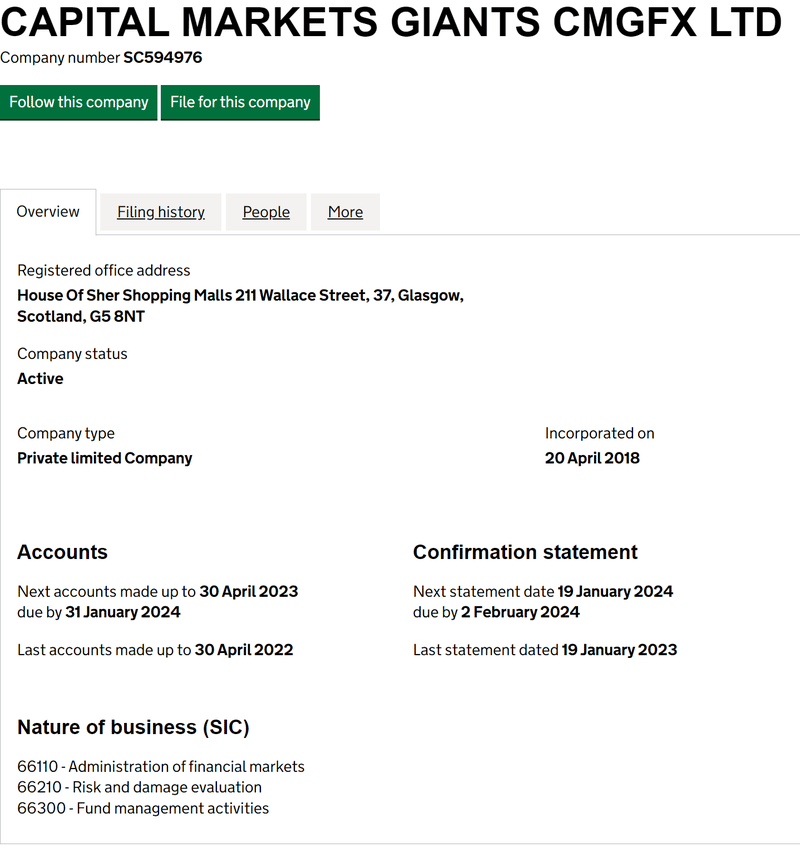Viewport: 800px width, 868px height.
Task: Open the People tab
Action: pyautogui.click(x=266, y=212)
